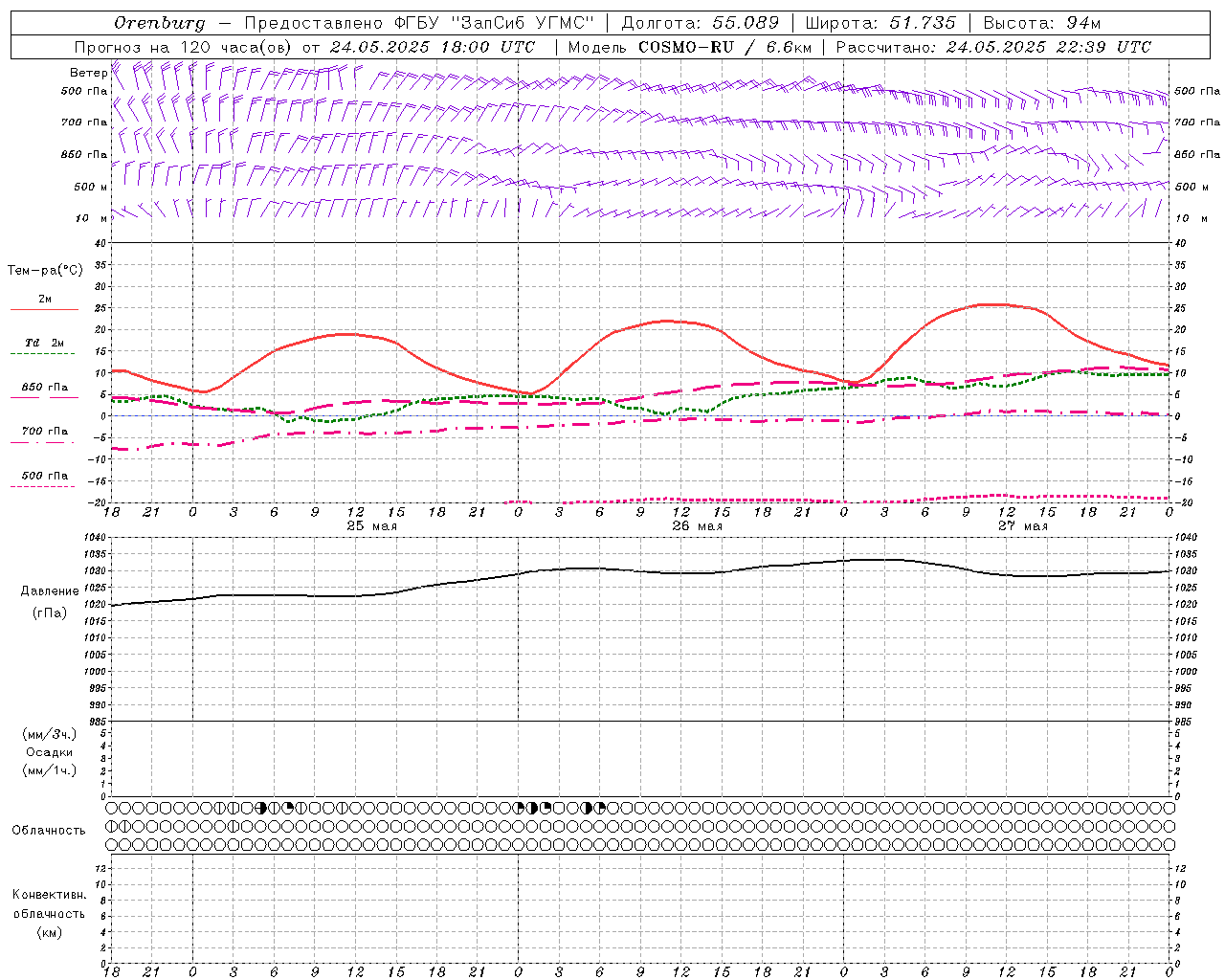Select the Прогноз на 120 часа(ов) text

click(184, 47)
